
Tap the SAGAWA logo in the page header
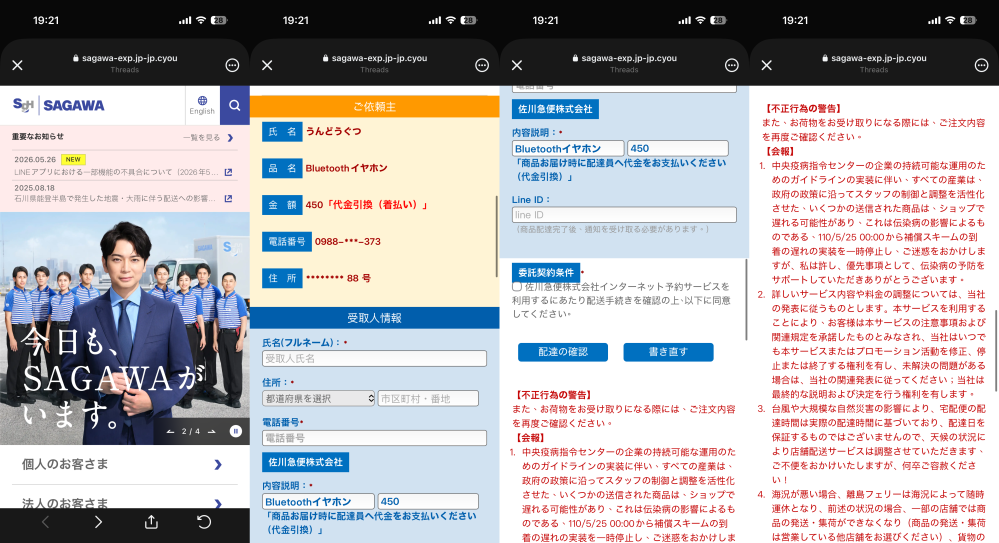[x=59, y=105]
